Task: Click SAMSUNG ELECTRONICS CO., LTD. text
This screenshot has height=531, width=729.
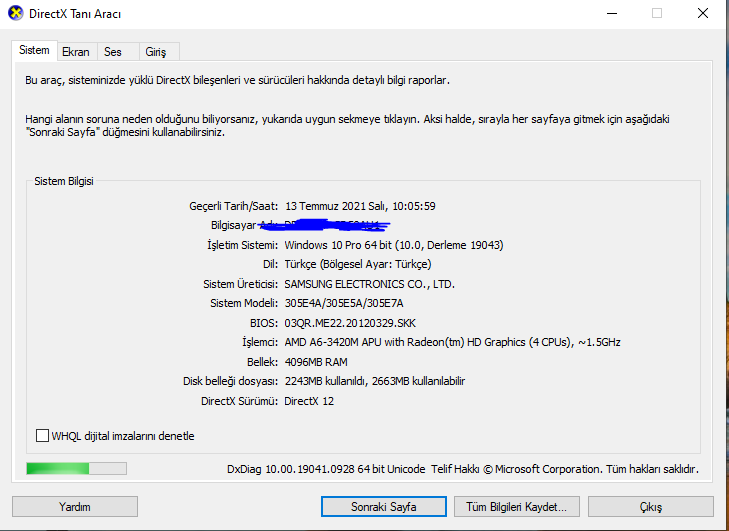Action: point(370,284)
